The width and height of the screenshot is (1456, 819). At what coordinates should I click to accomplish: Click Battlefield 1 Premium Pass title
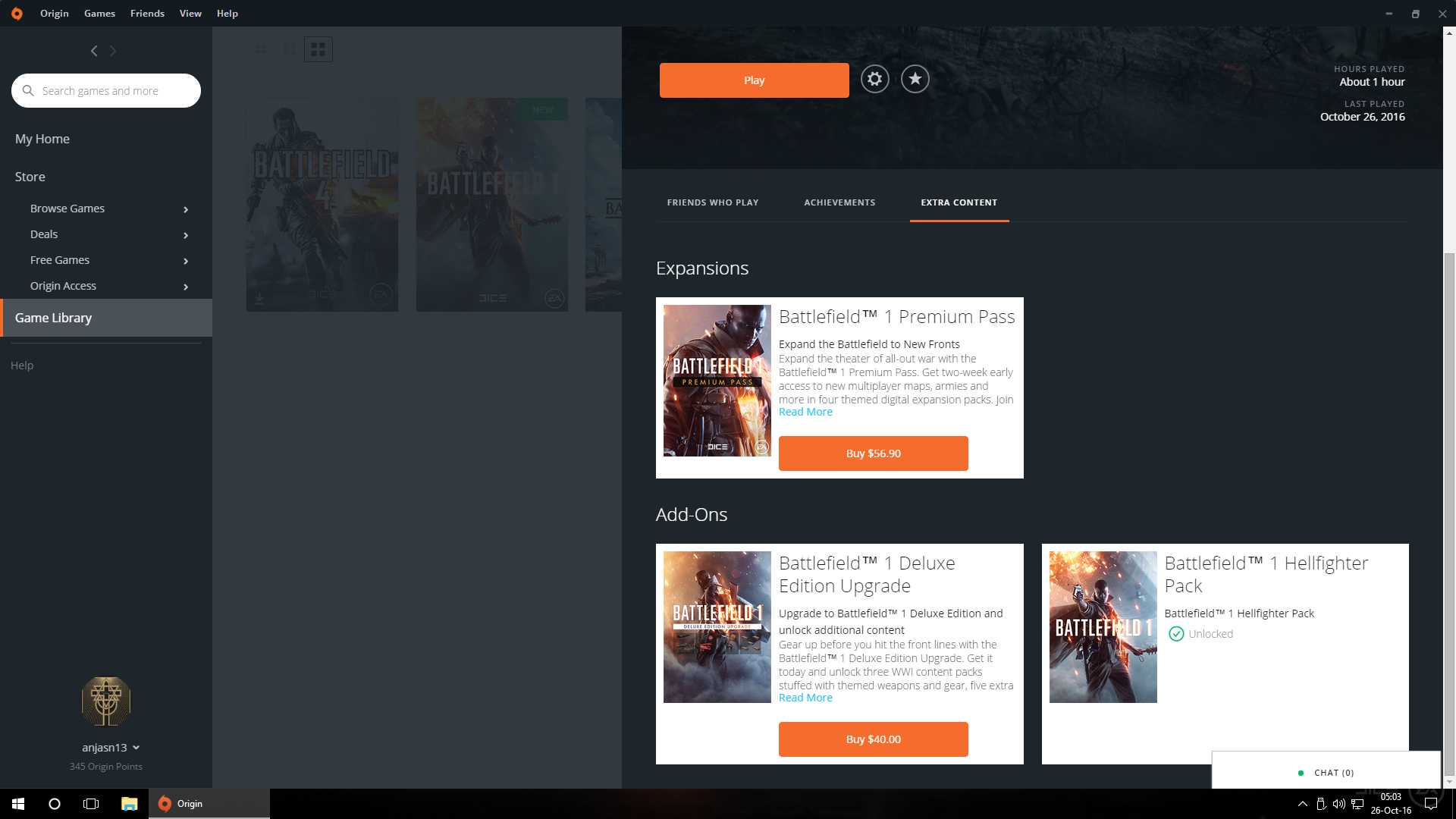[x=896, y=317]
